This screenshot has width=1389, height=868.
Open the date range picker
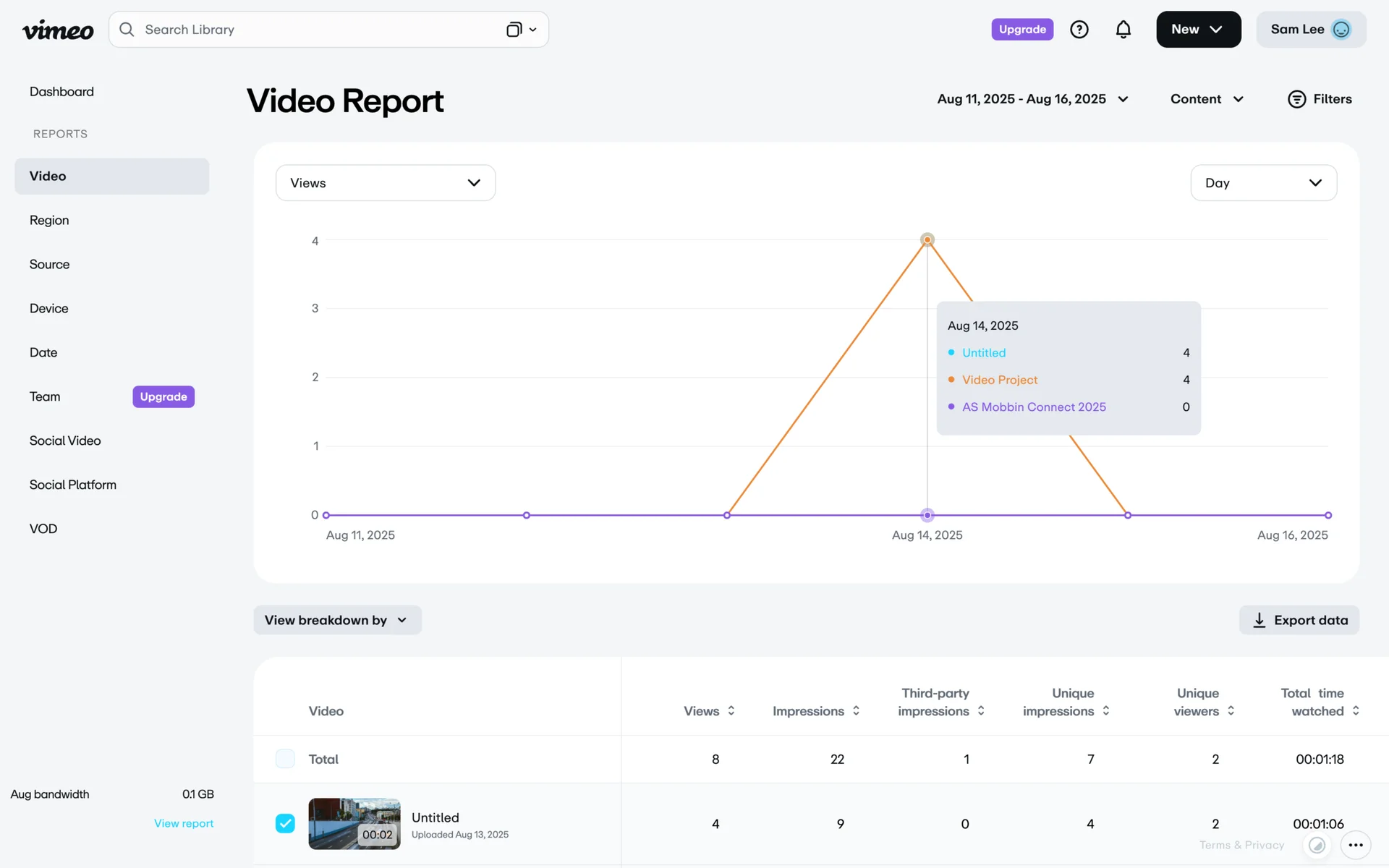[1032, 99]
